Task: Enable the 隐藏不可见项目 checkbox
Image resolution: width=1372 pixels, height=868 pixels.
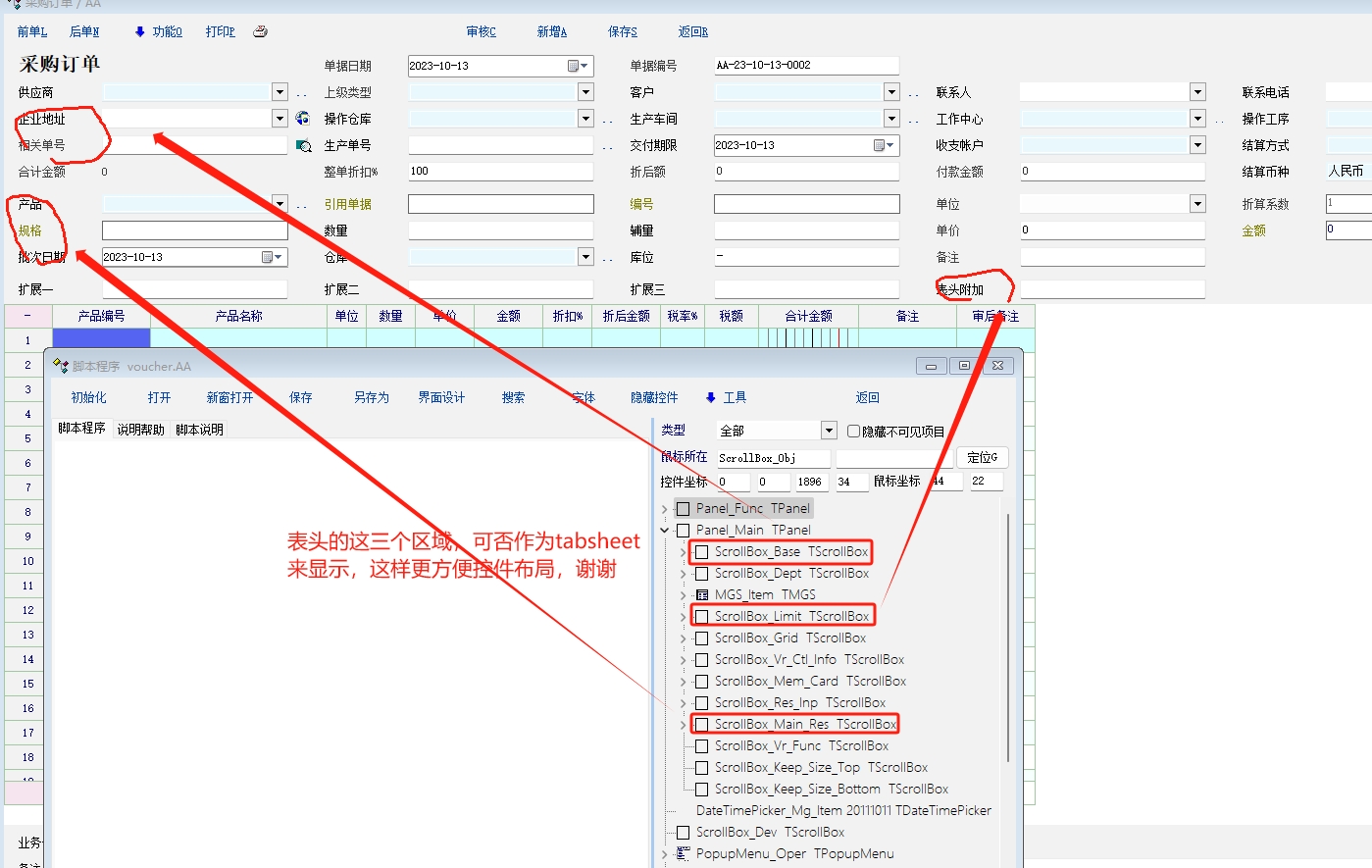Action: tap(853, 432)
